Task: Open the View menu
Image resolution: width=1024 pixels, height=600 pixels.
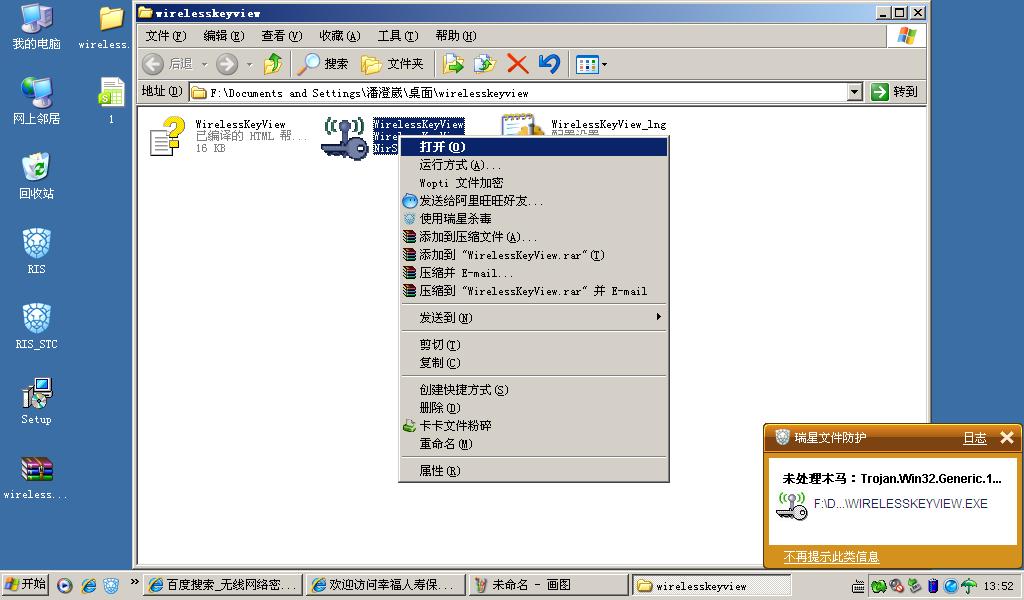Action: point(281,36)
